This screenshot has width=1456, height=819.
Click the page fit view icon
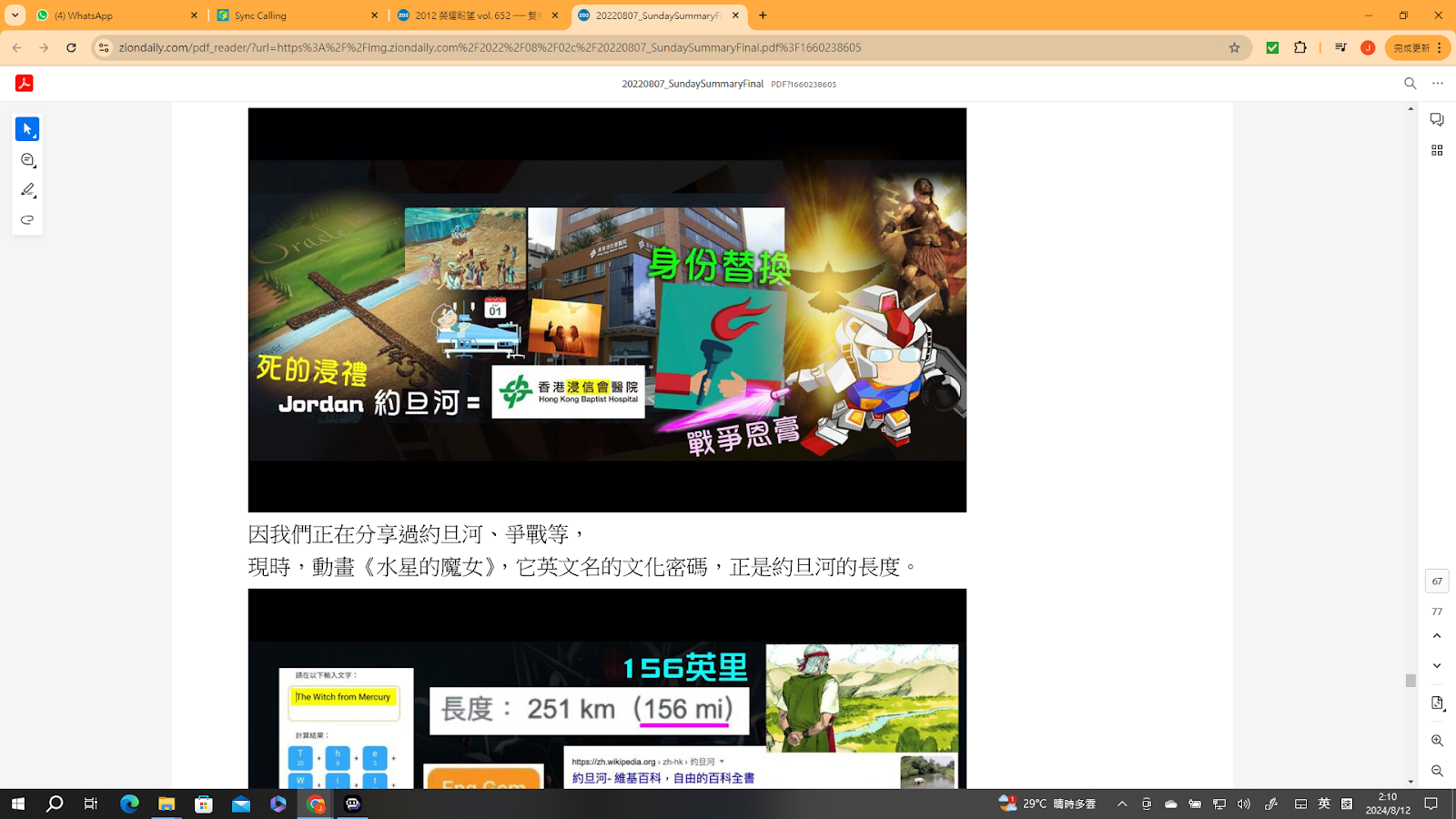[1437, 703]
